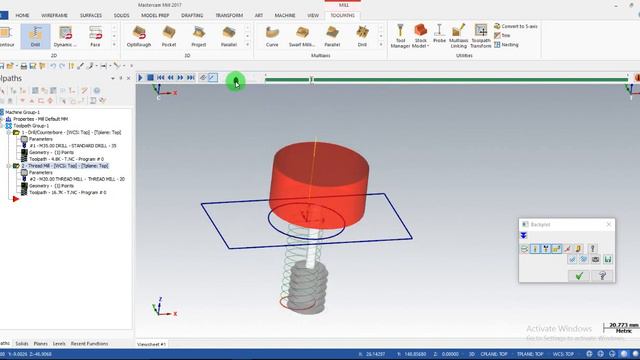This screenshot has width=640, height=360.
Task: Collapse the 1 - Drill/Counterbore operation
Action: (9, 133)
